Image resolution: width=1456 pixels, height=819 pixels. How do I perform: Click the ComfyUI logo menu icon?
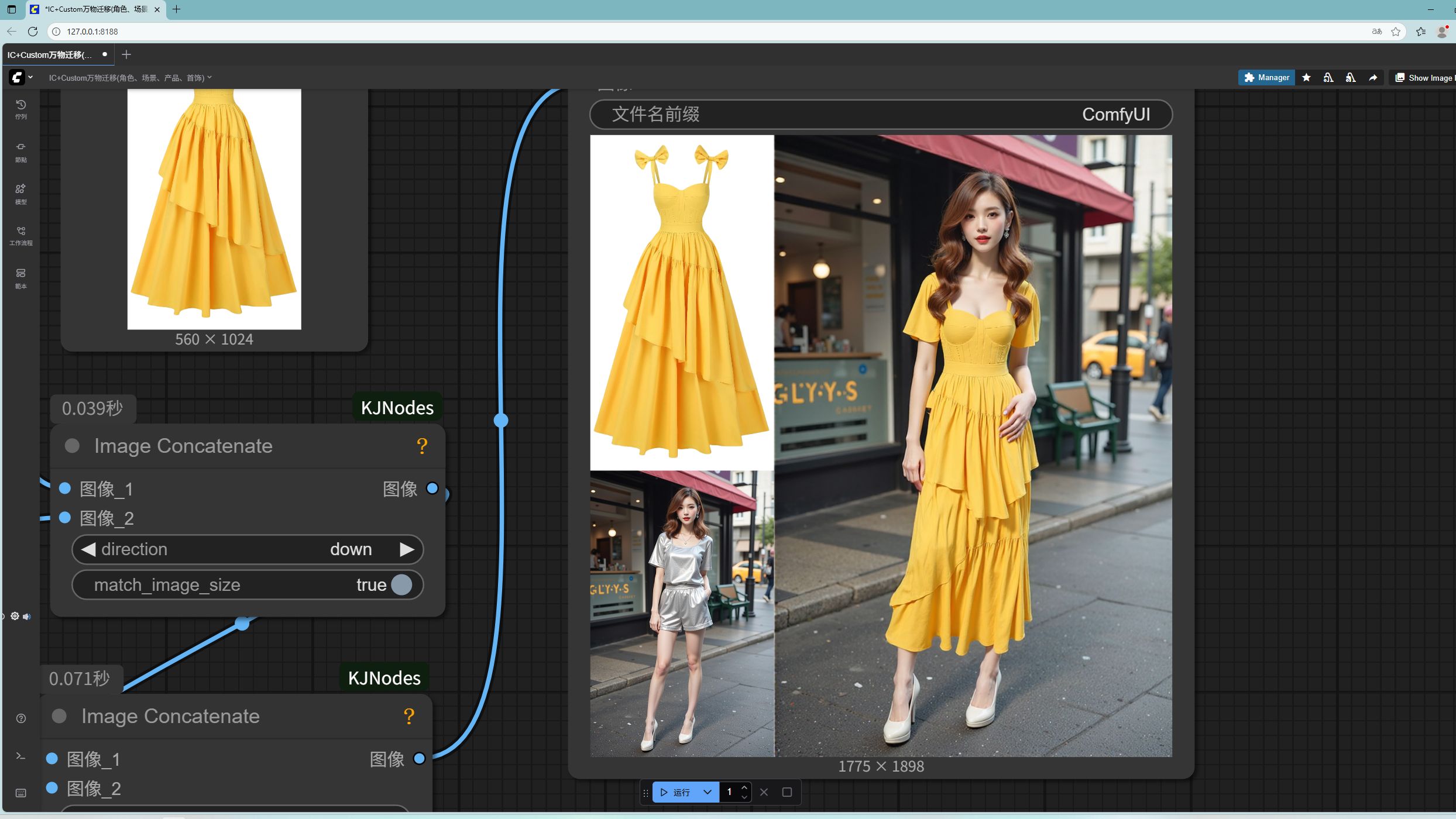pos(17,77)
